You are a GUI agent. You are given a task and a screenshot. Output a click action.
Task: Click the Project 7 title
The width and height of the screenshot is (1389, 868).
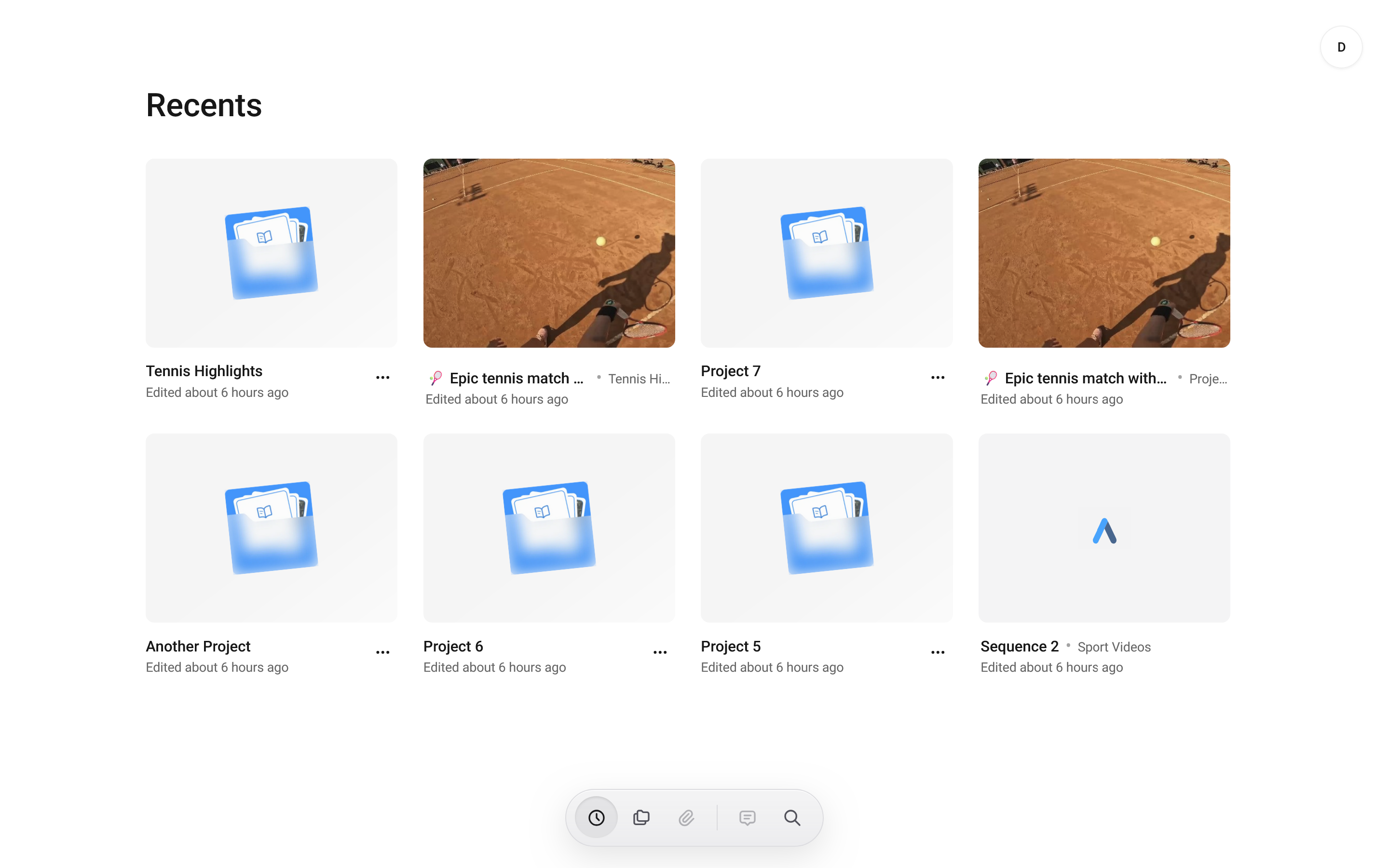731,371
